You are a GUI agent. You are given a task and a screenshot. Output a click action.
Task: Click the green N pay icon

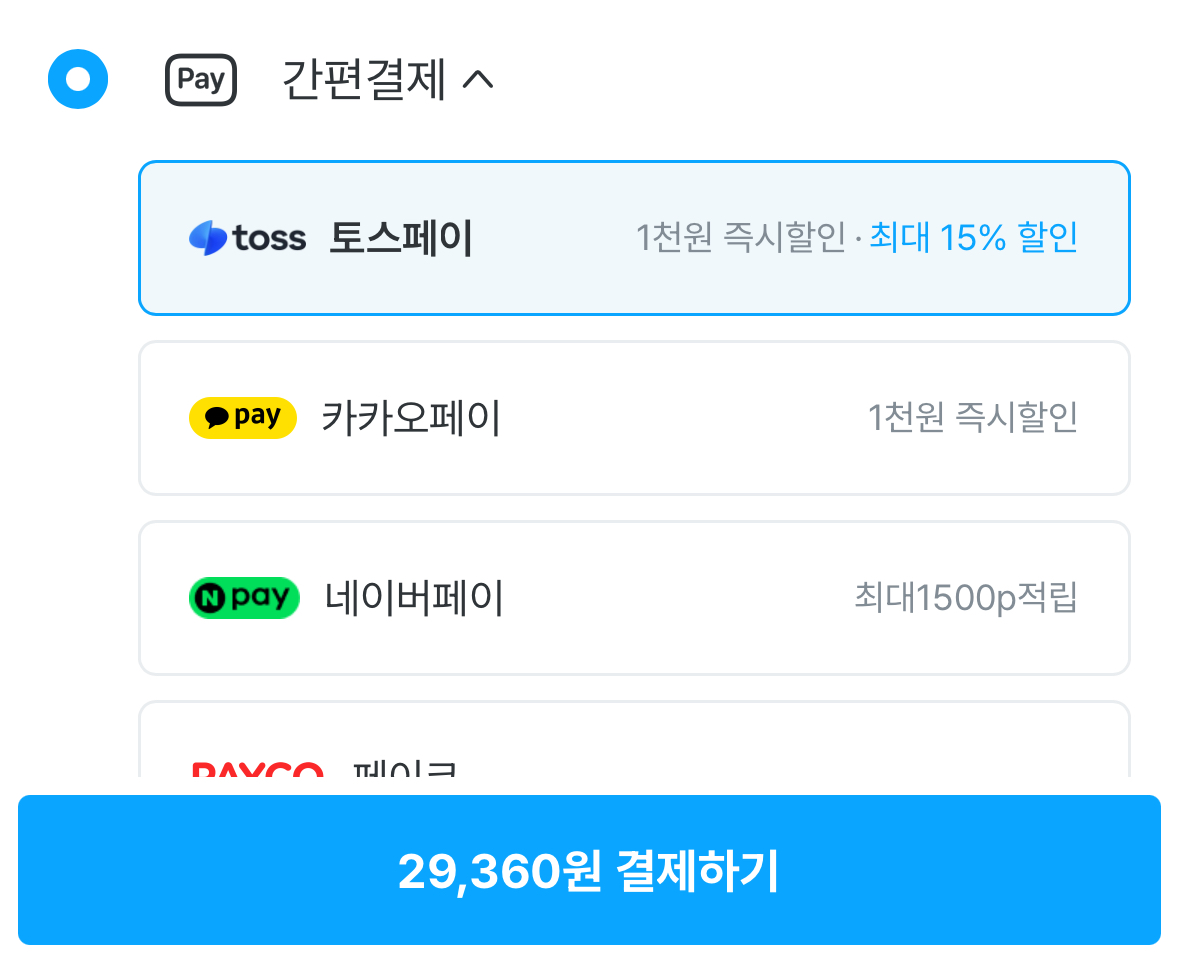tap(244, 598)
